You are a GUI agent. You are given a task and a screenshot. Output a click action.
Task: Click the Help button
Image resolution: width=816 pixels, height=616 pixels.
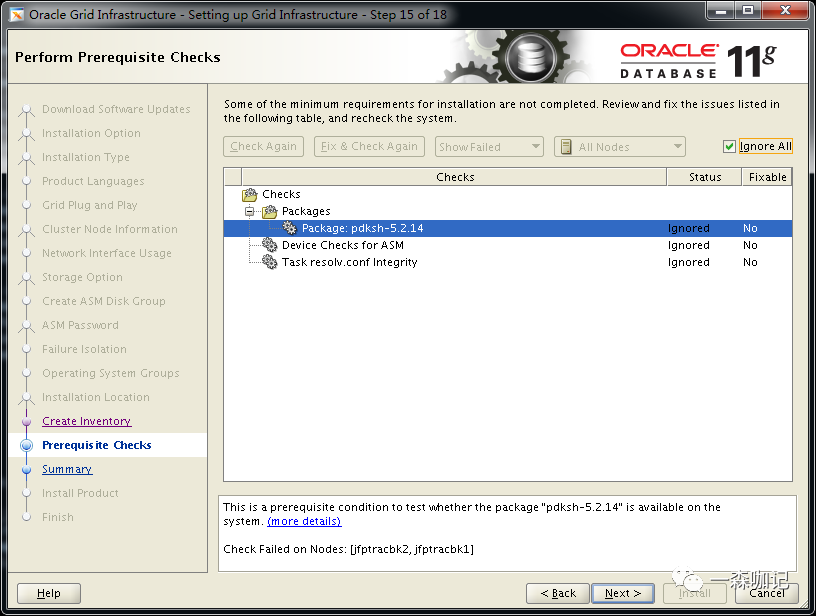49,593
